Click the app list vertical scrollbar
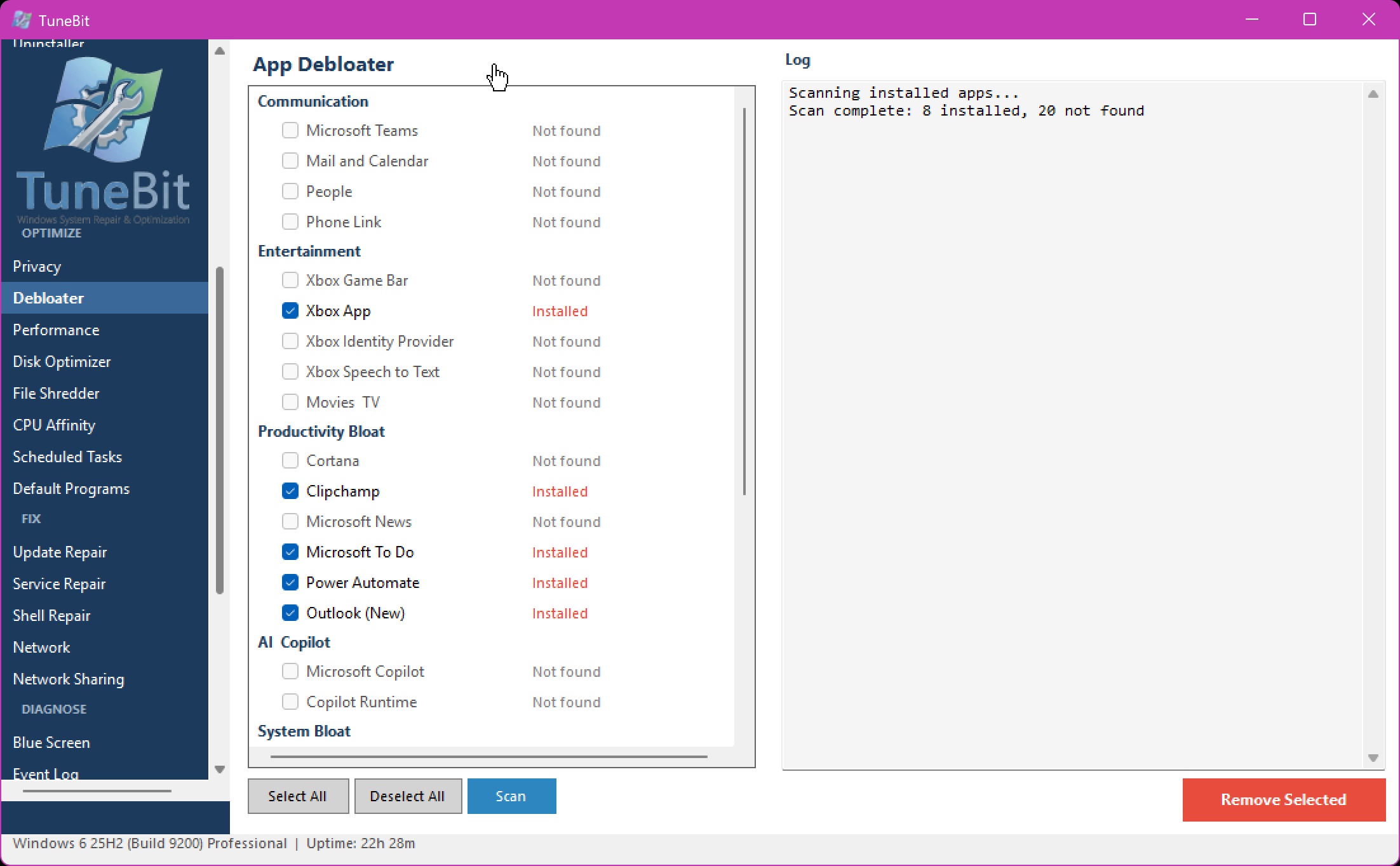Image resolution: width=1400 pixels, height=866 pixels. (744, 302)
